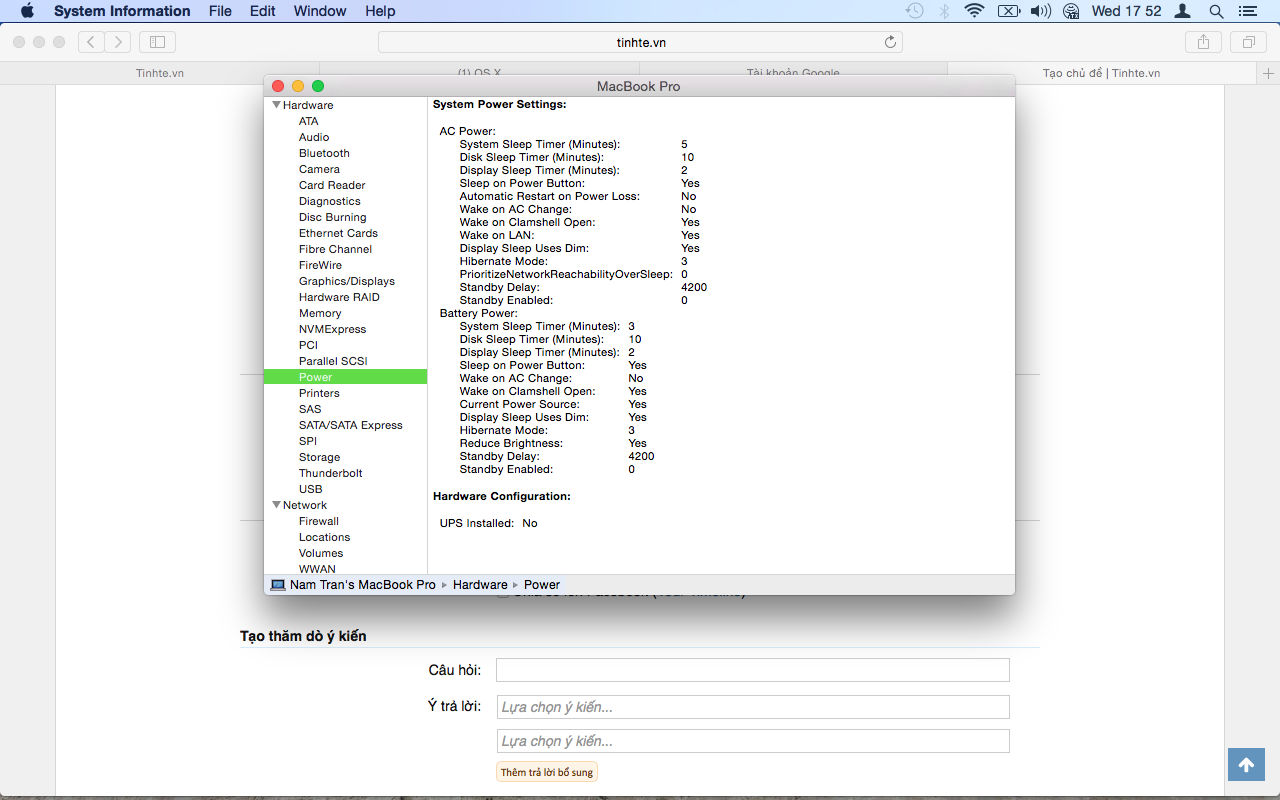Click the Safari address bar
This screenshot has width=1280, height=800.
pyautogui.click(x=640, y=42)
